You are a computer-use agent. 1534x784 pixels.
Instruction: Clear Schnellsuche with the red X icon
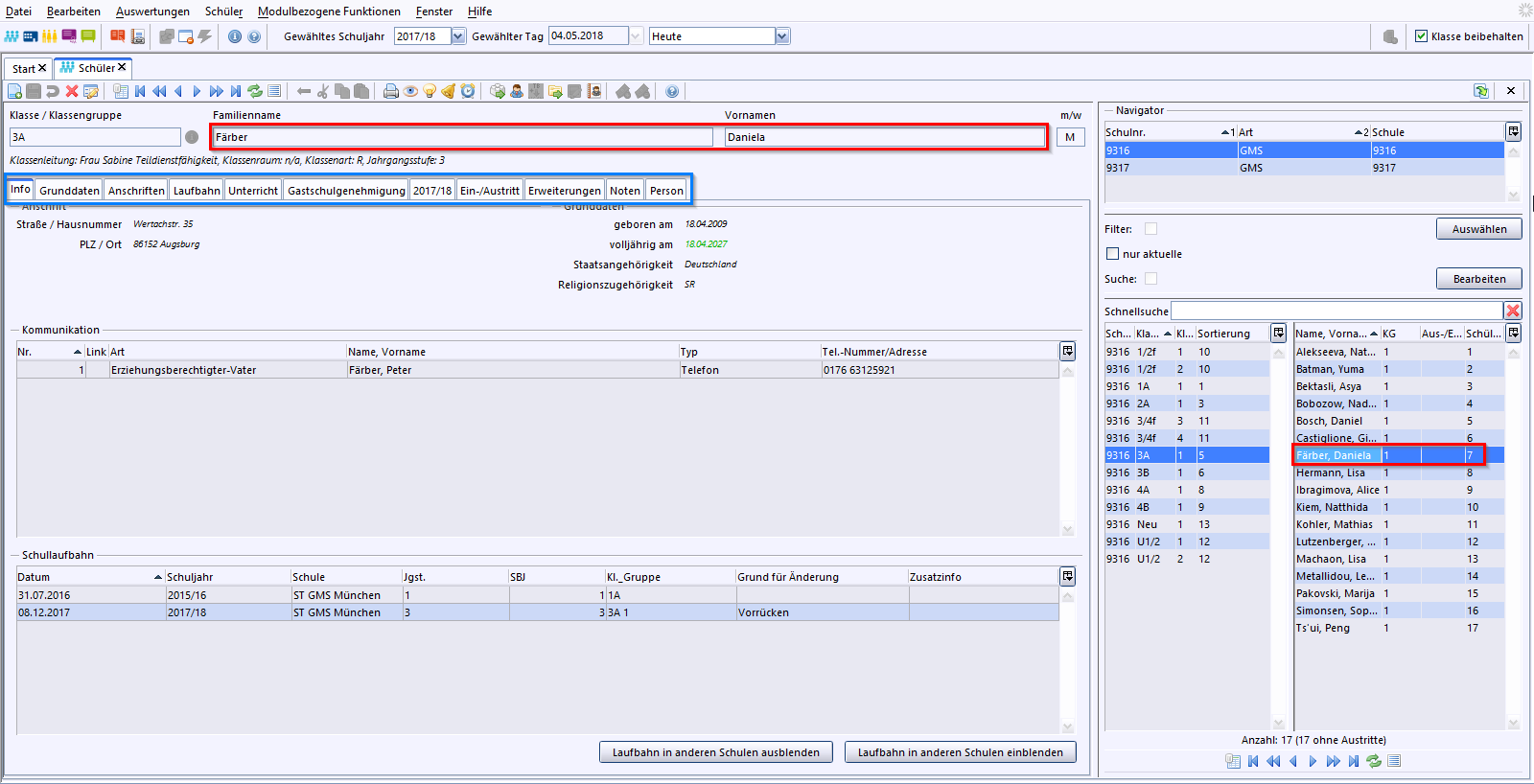pyautogui.click(x=1513, y=311)
